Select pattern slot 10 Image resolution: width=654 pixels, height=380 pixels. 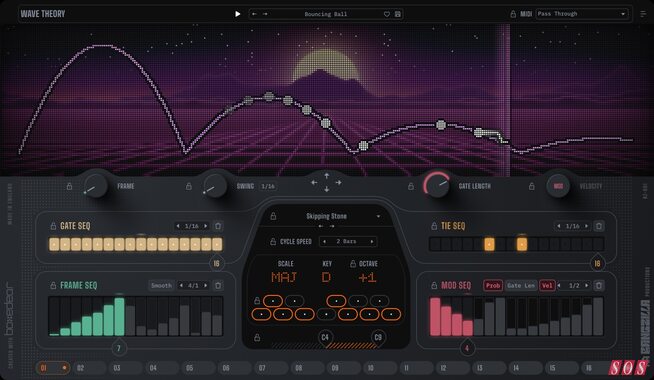[380, 368]
